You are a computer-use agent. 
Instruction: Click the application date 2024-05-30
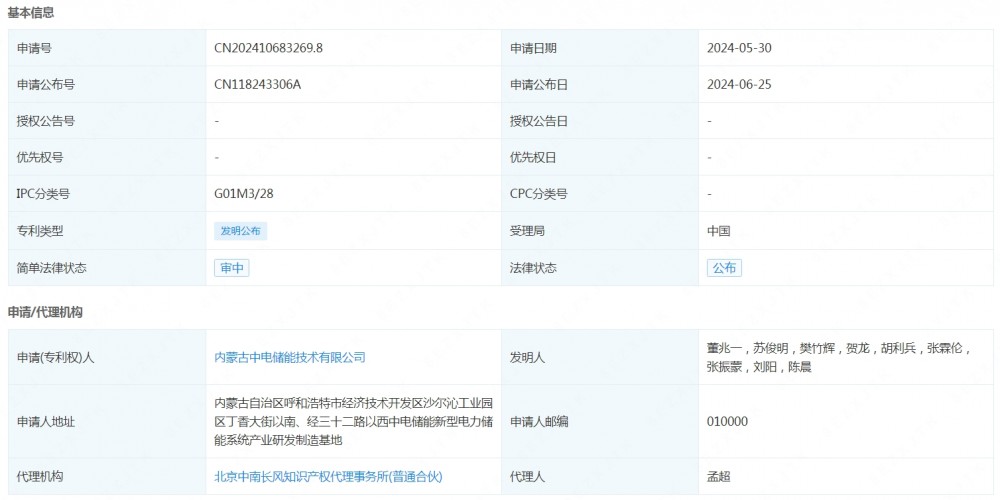(738, 47)
